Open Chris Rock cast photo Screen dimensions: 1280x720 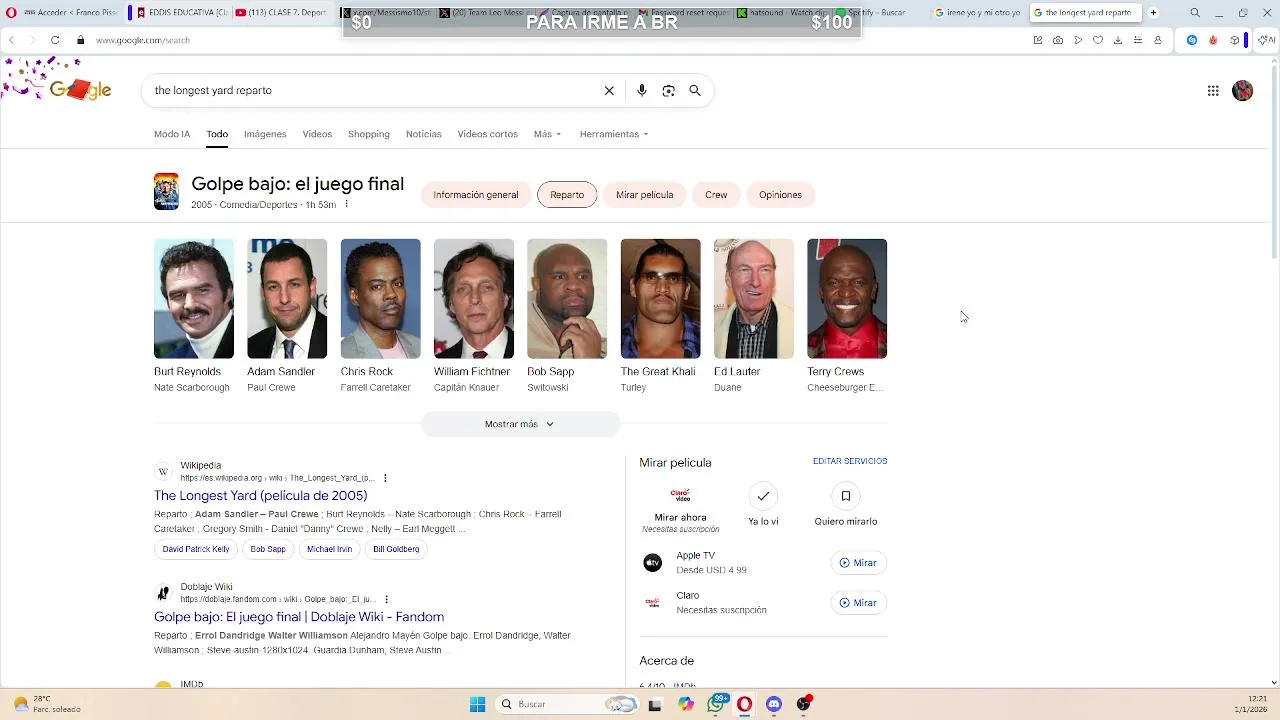pos(381,299)
